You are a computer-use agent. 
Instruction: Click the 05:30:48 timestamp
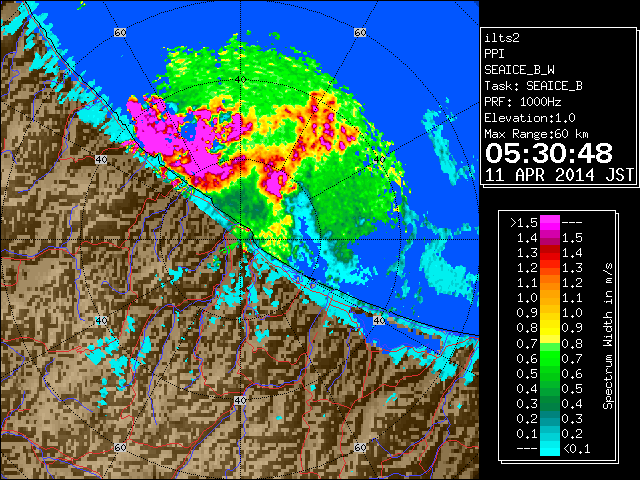point(549,153)
